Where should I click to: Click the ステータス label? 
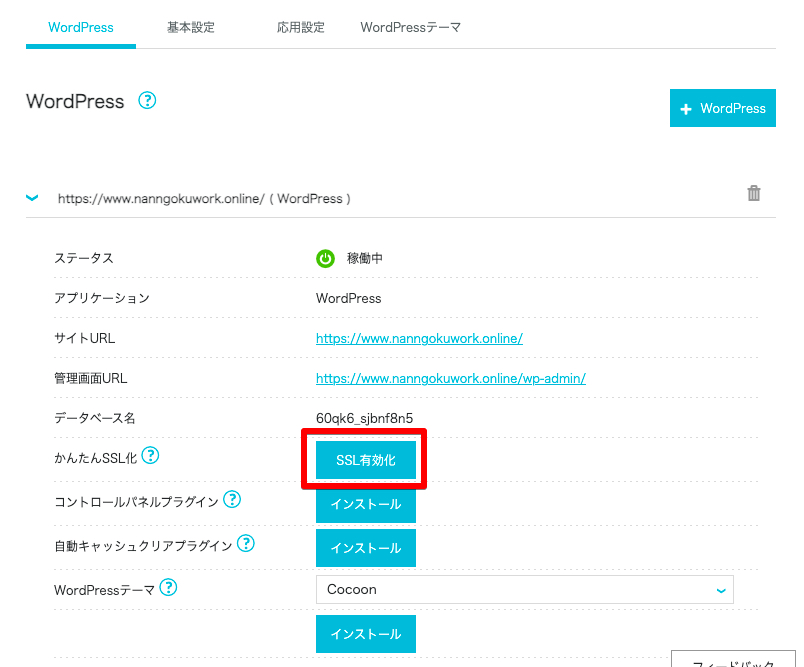click(x=84, y=258)
